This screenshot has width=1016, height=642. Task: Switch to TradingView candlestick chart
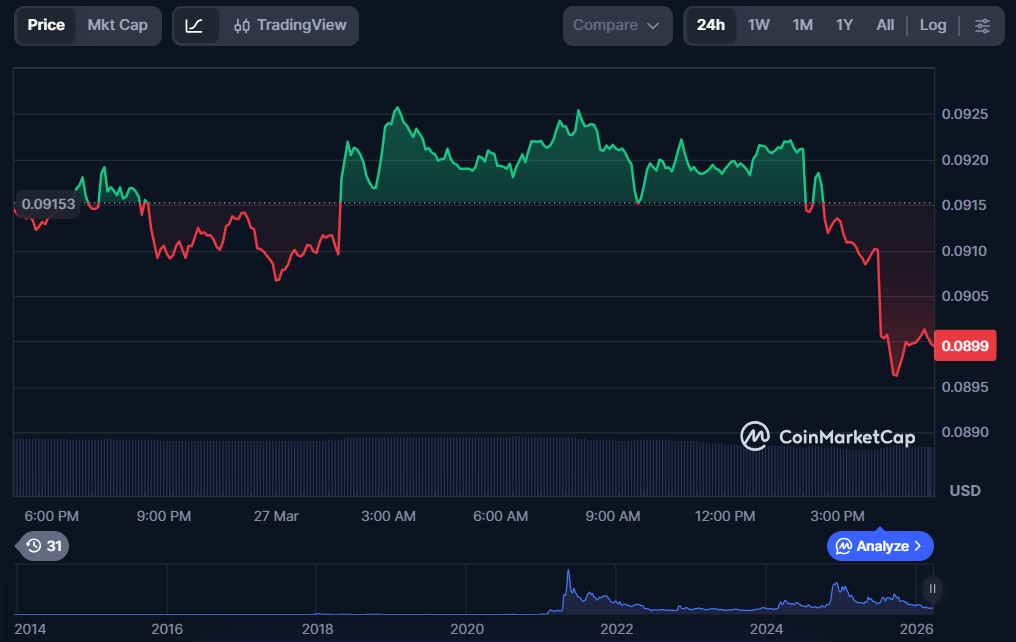pyautogui.click(x=290, y=25)
